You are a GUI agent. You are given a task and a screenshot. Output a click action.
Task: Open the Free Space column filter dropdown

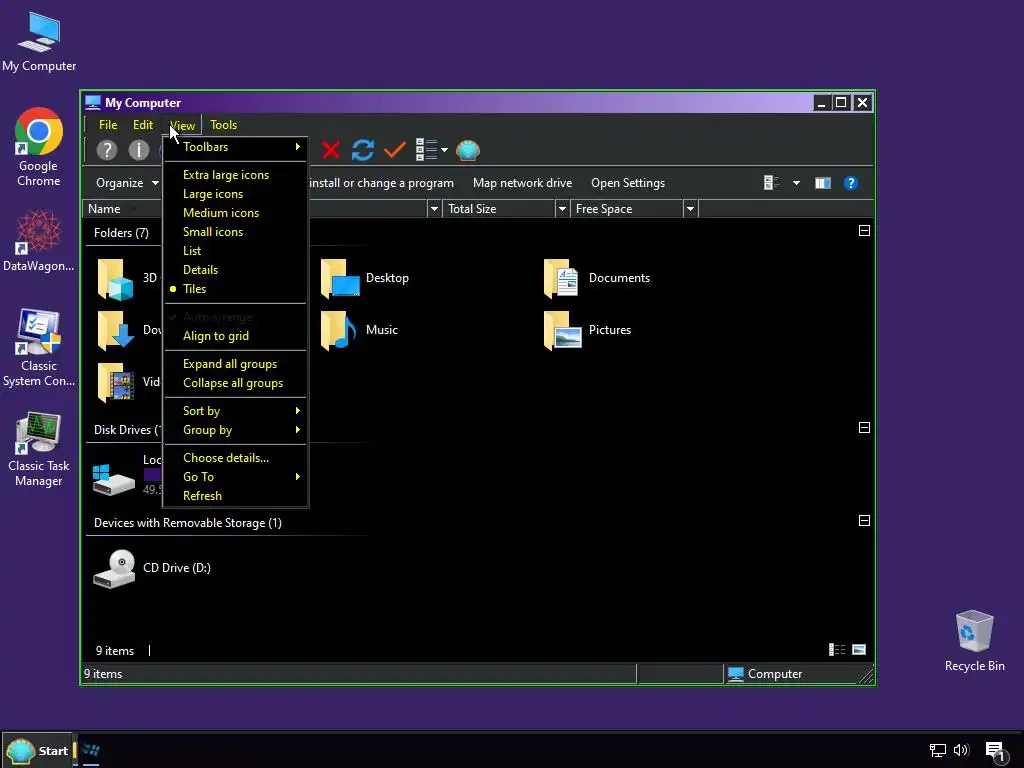[690, 209]
